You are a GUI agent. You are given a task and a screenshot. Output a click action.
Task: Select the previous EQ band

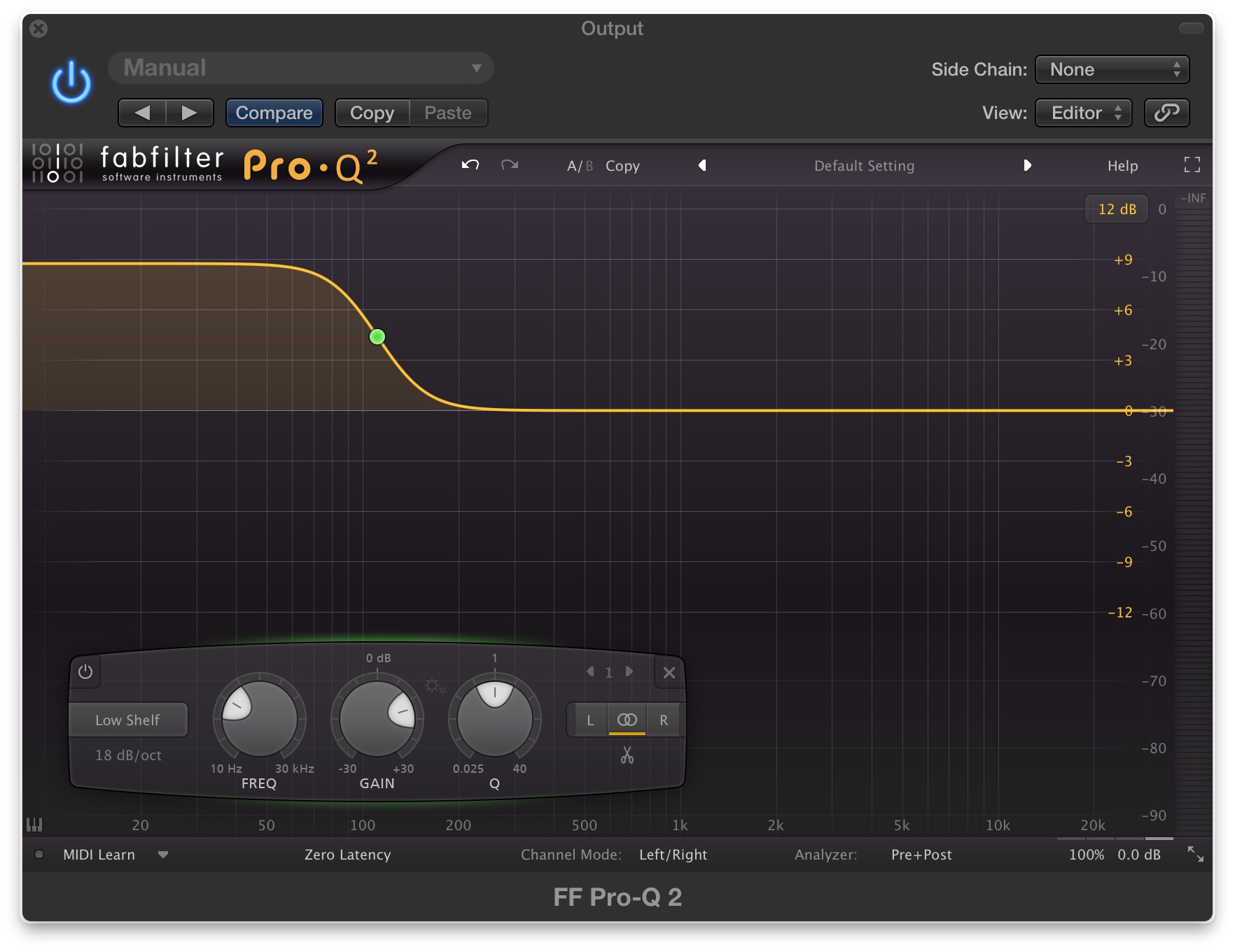pyautogui.click(x=590, y=671)
